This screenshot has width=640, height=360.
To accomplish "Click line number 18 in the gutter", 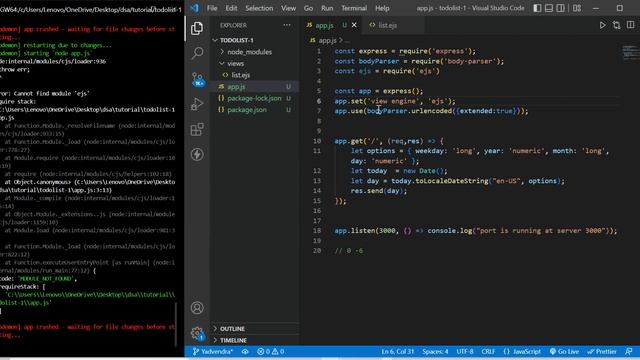I will pos(317,231).
